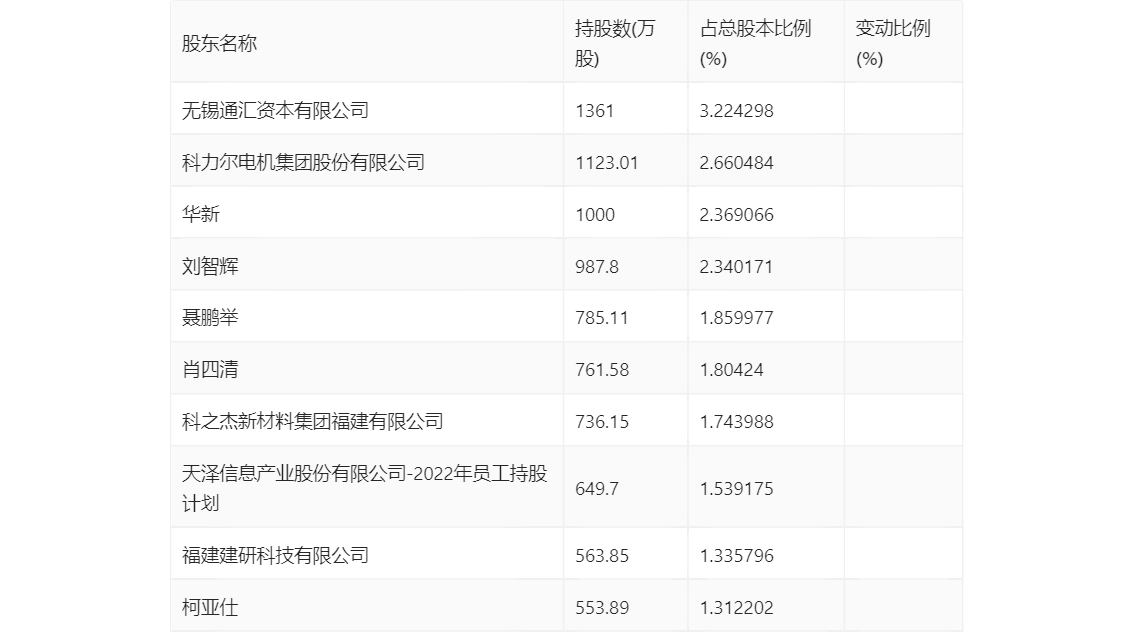The height and width of the screenshot is (632, 1134).
Task: Click the 649.7 shares value
Action: coord(597,489)
